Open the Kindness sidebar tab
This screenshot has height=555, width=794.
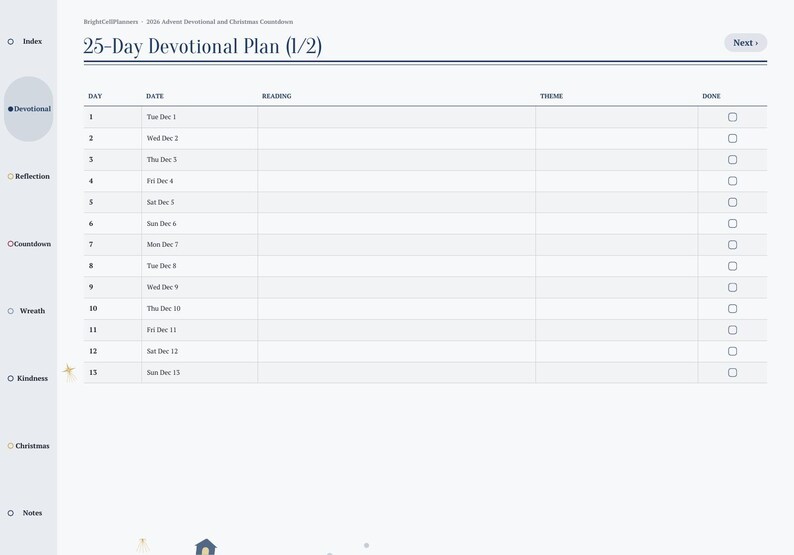pyautogui.click(x=28, y=378)
